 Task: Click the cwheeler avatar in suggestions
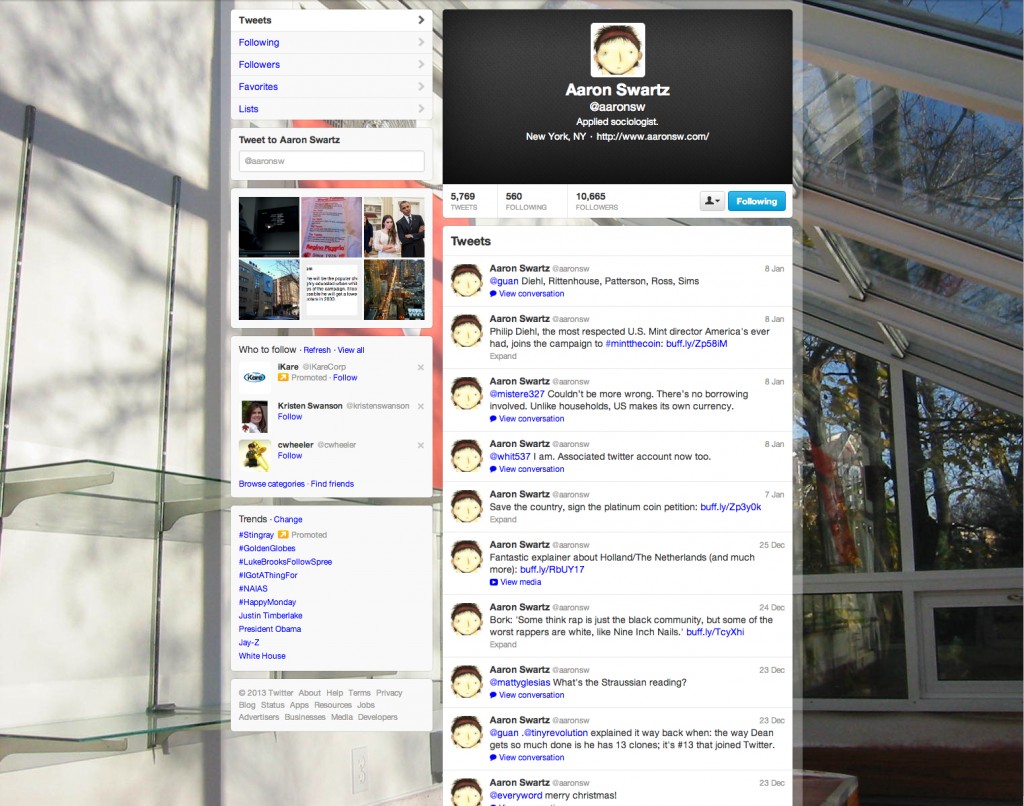(x=255, y=456)
